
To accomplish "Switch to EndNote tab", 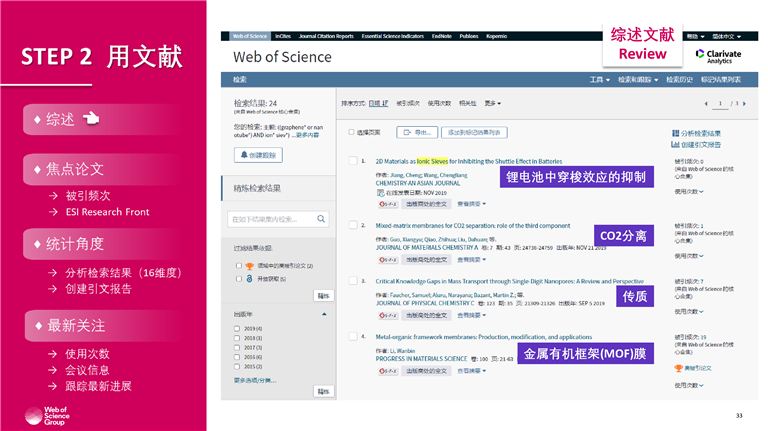I will tap(441, 36).
